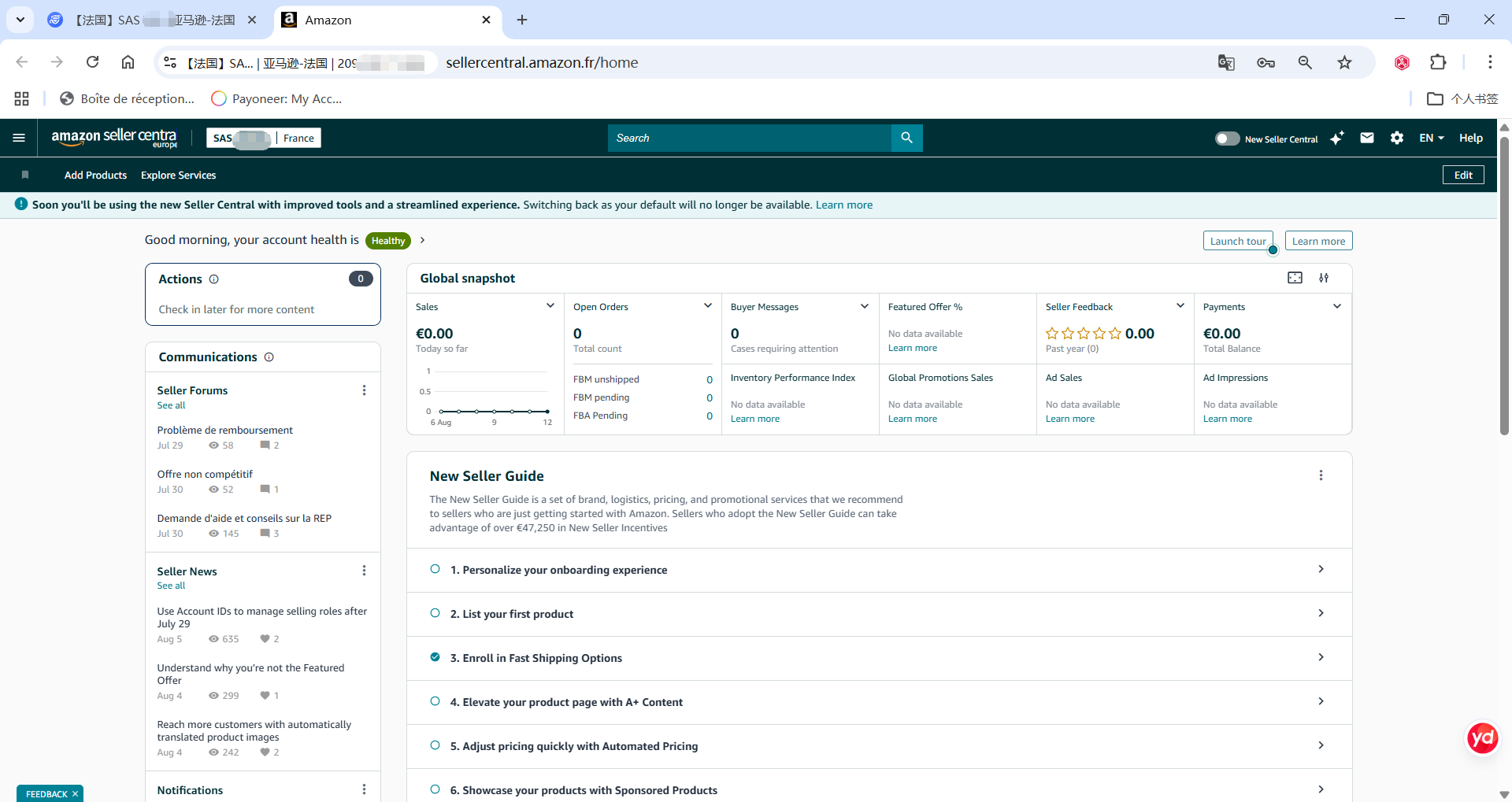Viewport: 1512px width, 802px height.
Task: Expand the Global snapshot to fullscreen
Action: tap(1295, 278)
